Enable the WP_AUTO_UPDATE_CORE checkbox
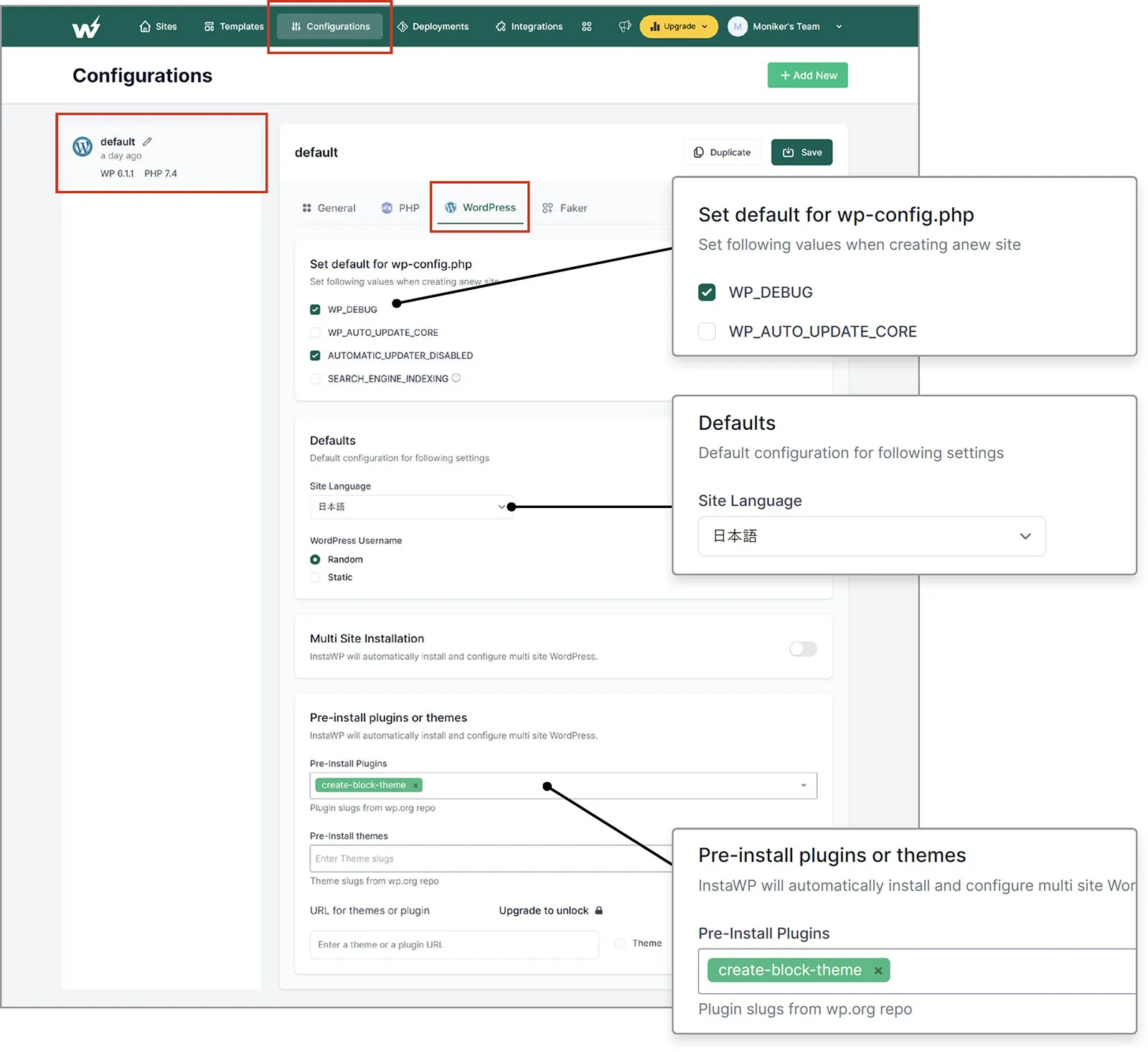The height and width of the screenshot is (1052, 1148). click(315, 332)
